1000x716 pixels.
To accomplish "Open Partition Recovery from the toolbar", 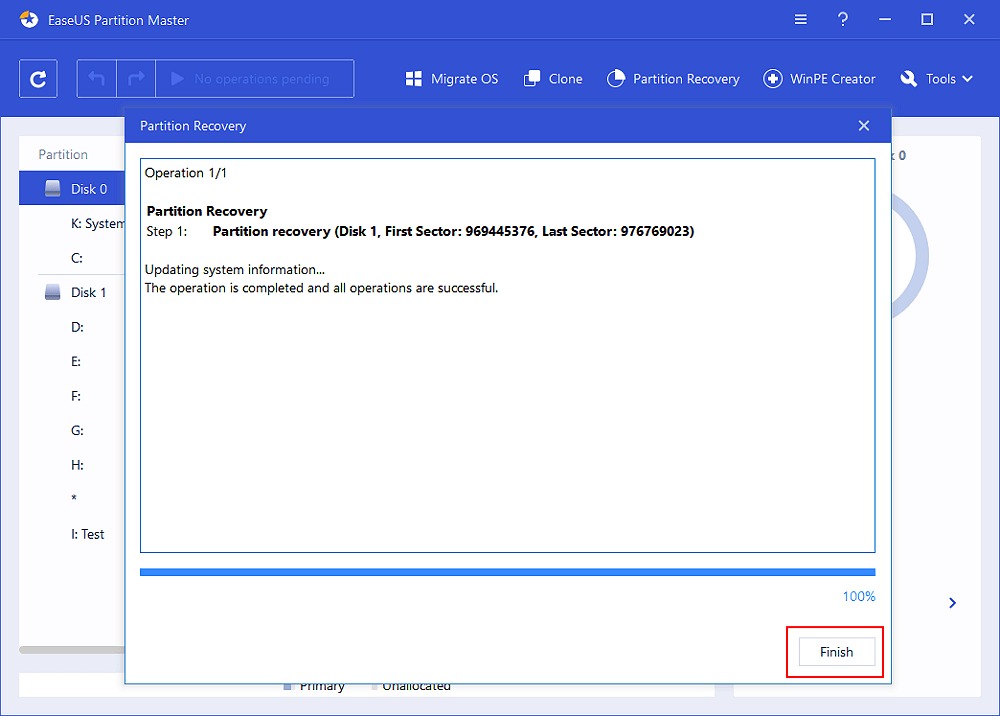I will click(x=673, y=79).
